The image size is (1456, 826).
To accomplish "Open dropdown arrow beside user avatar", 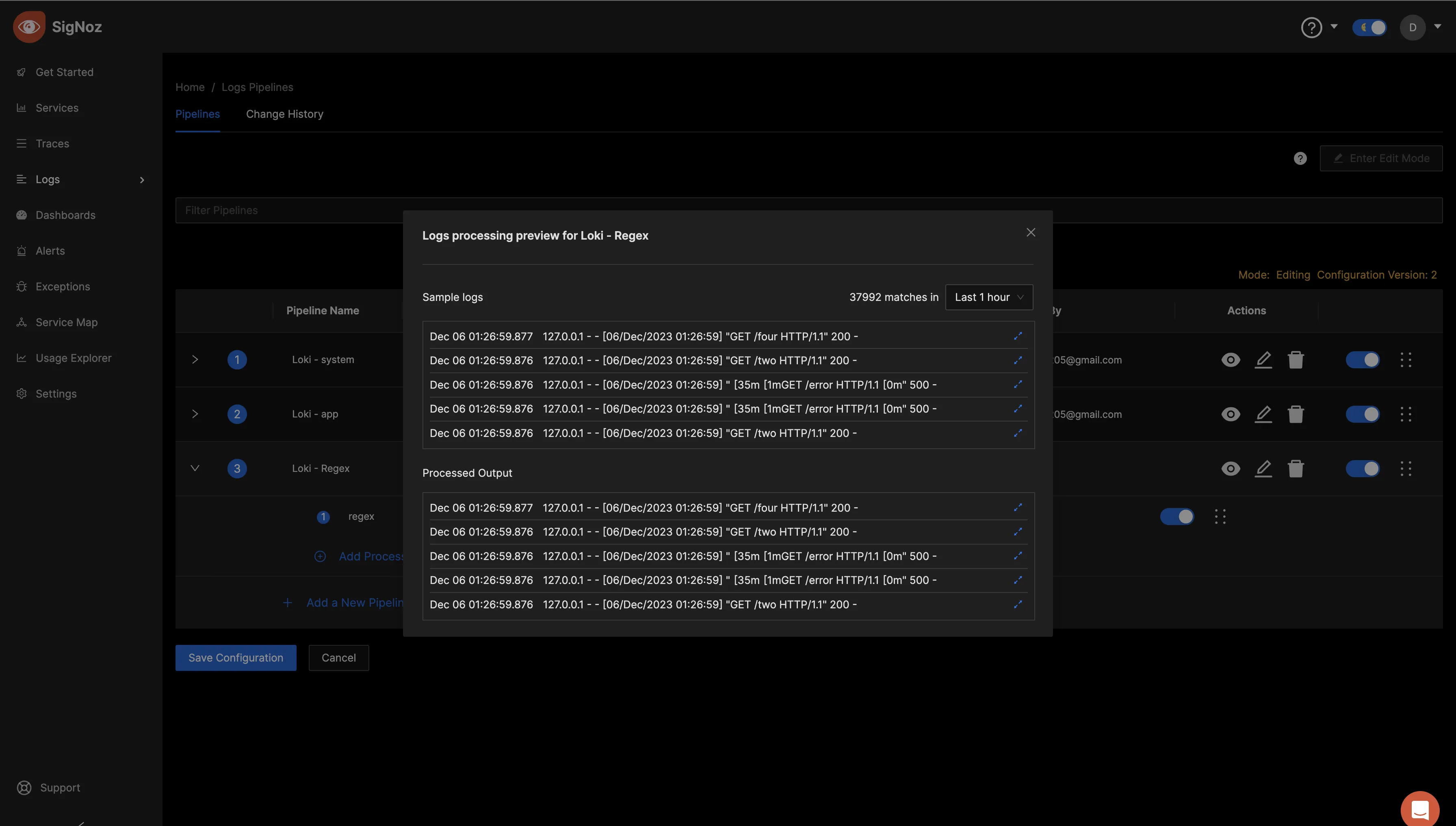I will pyautogui.click(x=1437, y=27).
